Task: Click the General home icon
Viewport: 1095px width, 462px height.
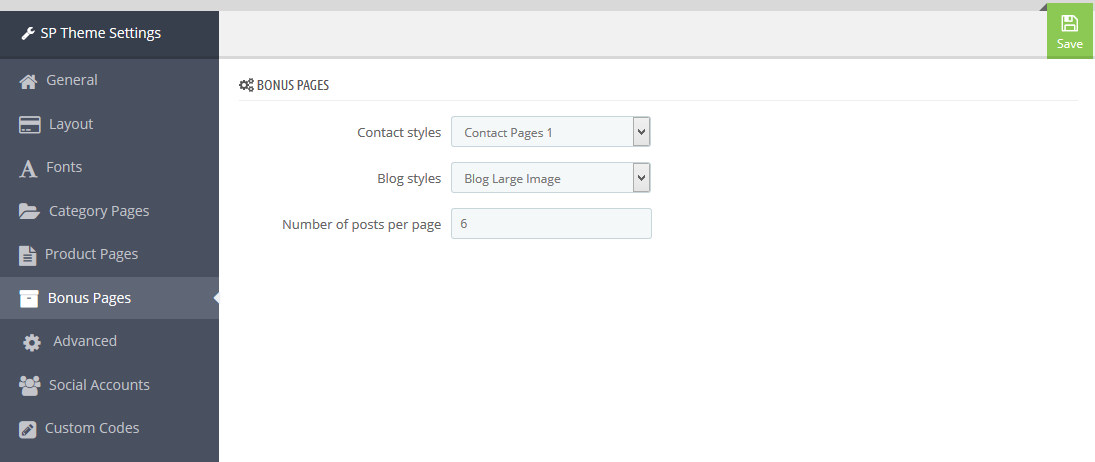Action: pyautogui.click(x=28, y=82)
